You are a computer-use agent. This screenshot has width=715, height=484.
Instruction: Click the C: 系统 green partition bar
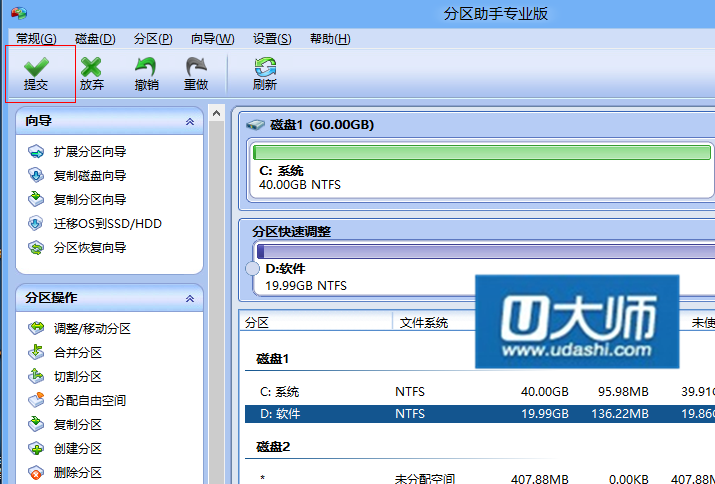pyautogui.click(x=480, y=153)
